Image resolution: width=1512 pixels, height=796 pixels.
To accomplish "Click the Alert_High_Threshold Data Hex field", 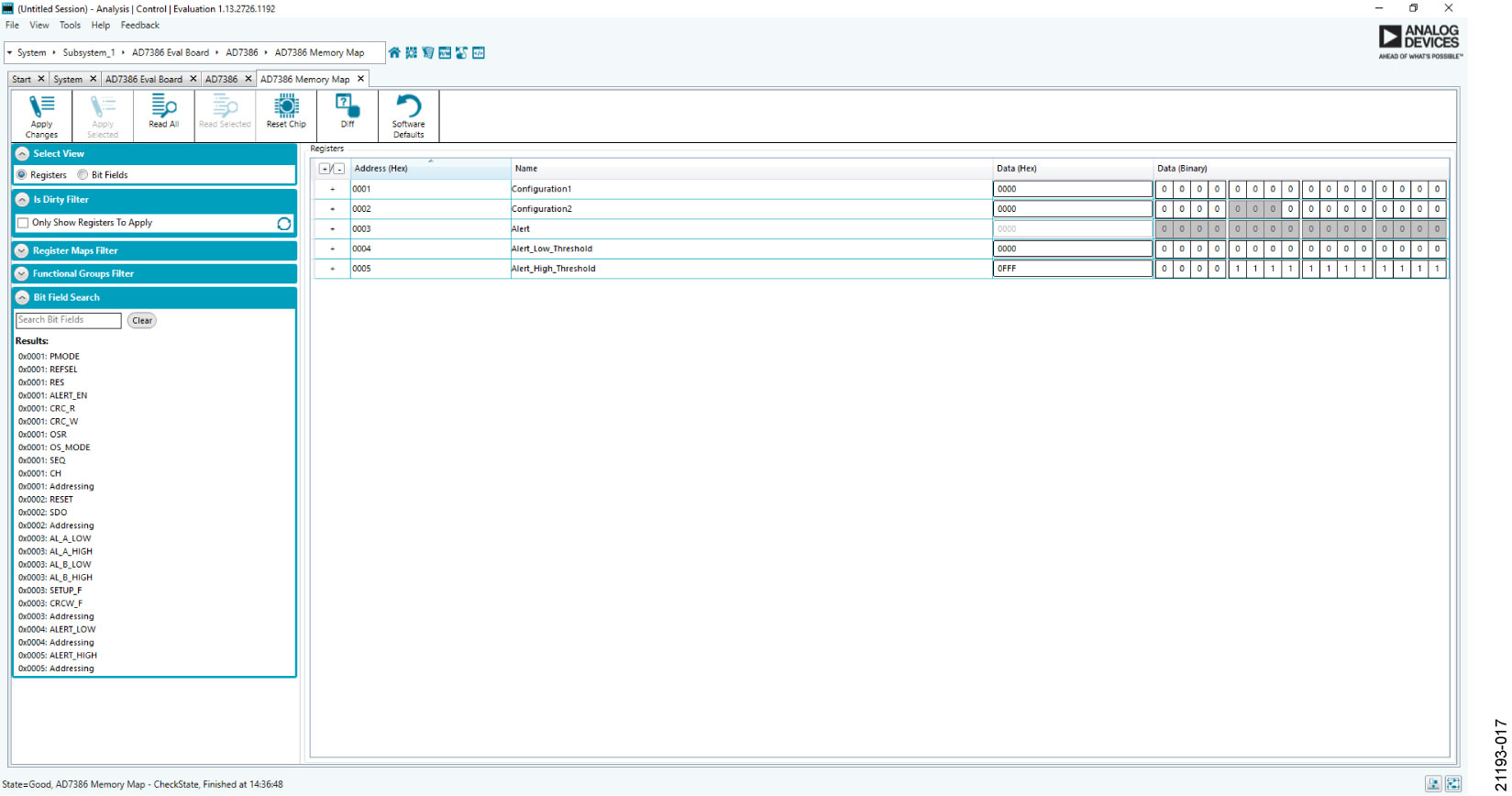I will pyautogui.click(x=1072, y=269).
